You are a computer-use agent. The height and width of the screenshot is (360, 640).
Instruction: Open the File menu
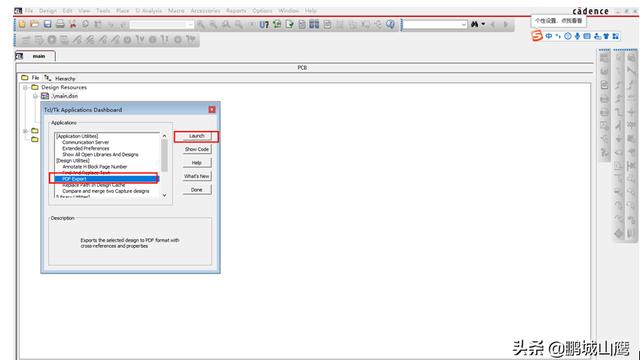[29, 11]
